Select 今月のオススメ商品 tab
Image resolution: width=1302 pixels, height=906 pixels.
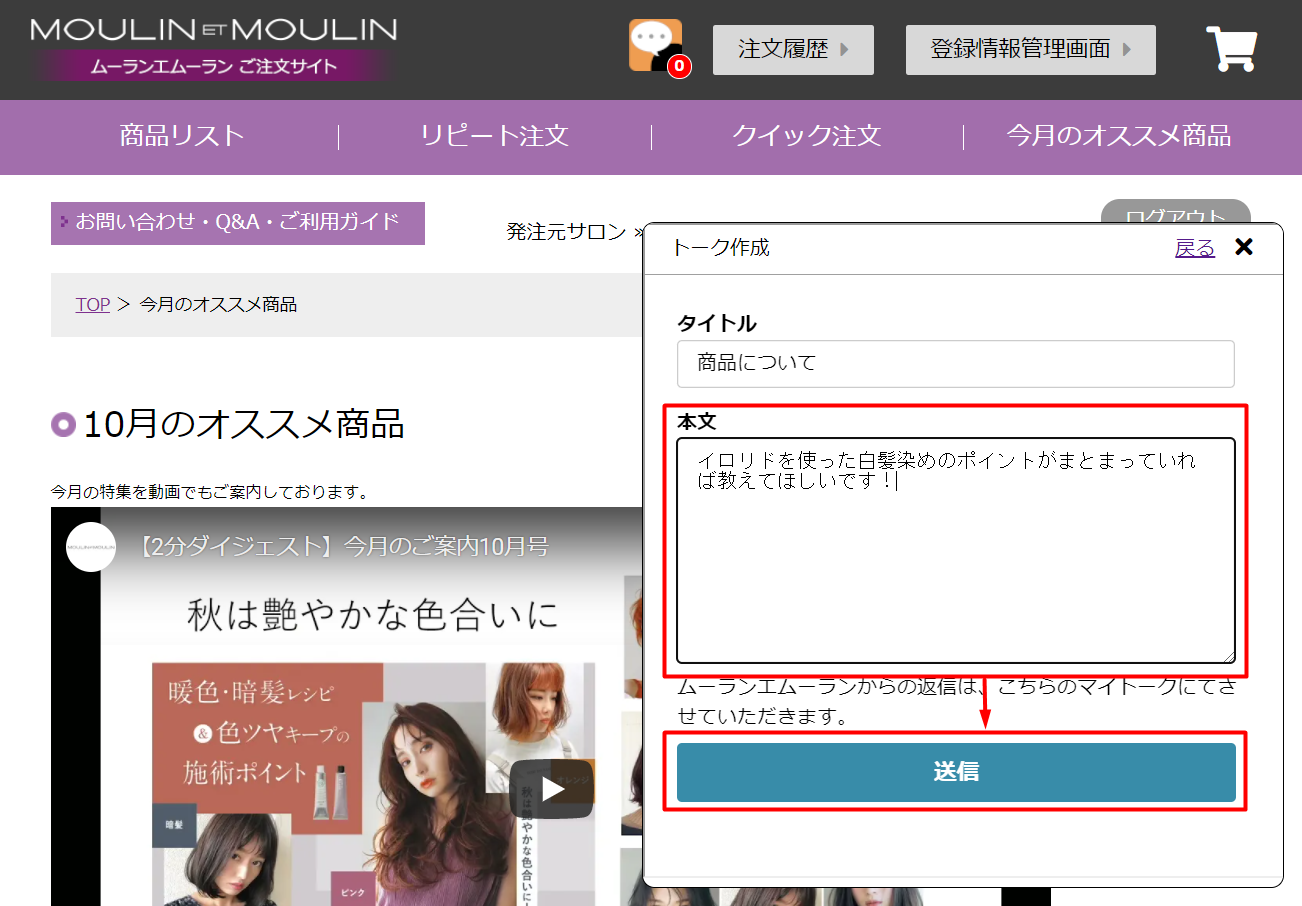1118,136
